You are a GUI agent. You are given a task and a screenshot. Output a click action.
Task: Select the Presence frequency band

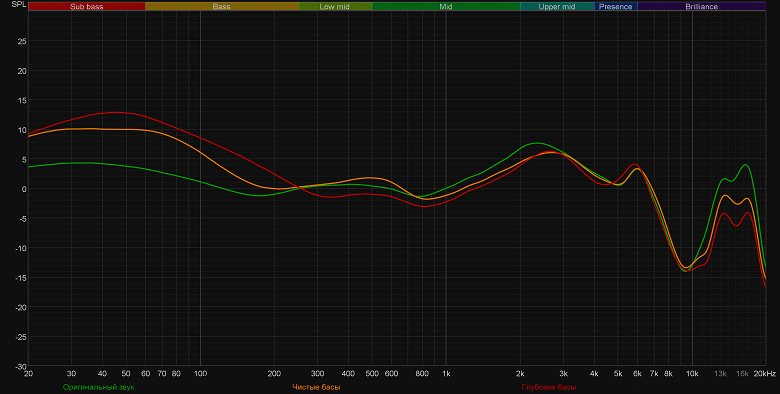point(616,6)
